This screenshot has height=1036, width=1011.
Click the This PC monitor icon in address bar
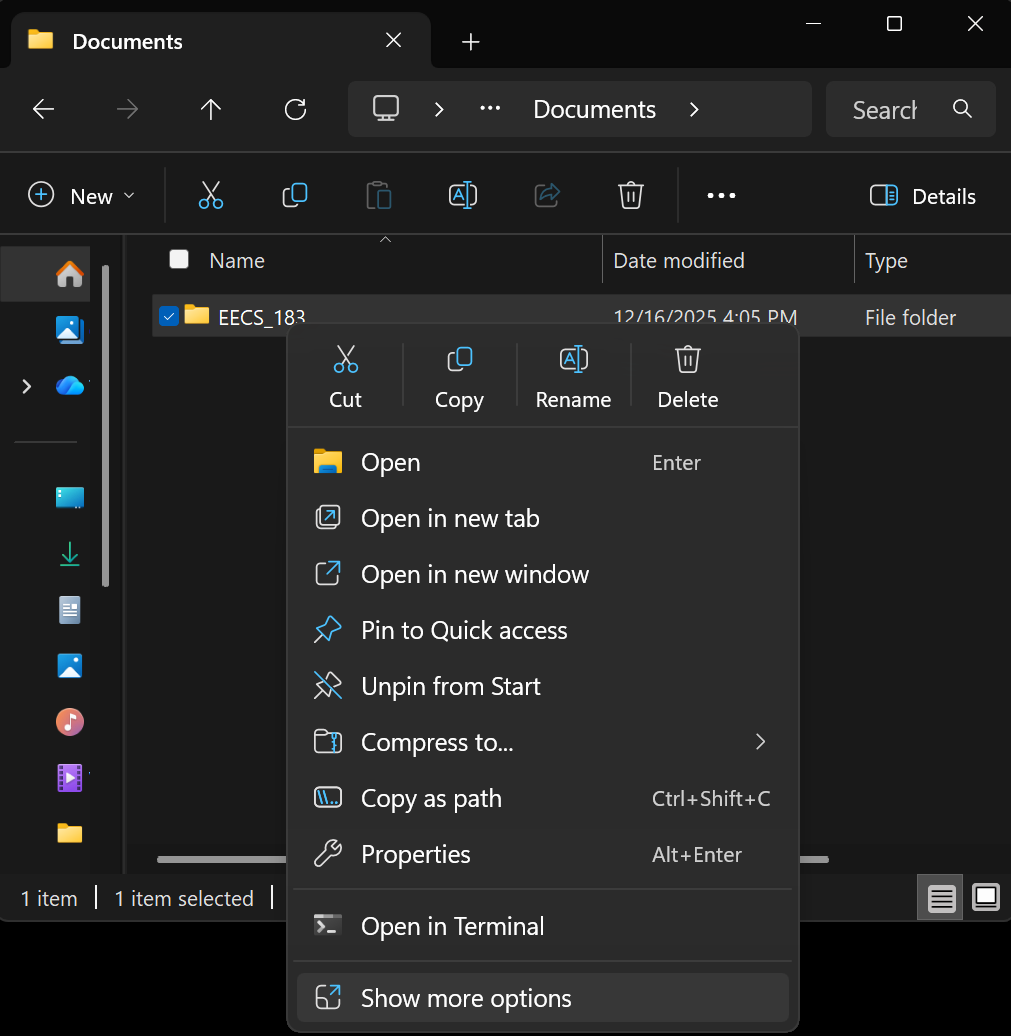(x=386, y=108)
